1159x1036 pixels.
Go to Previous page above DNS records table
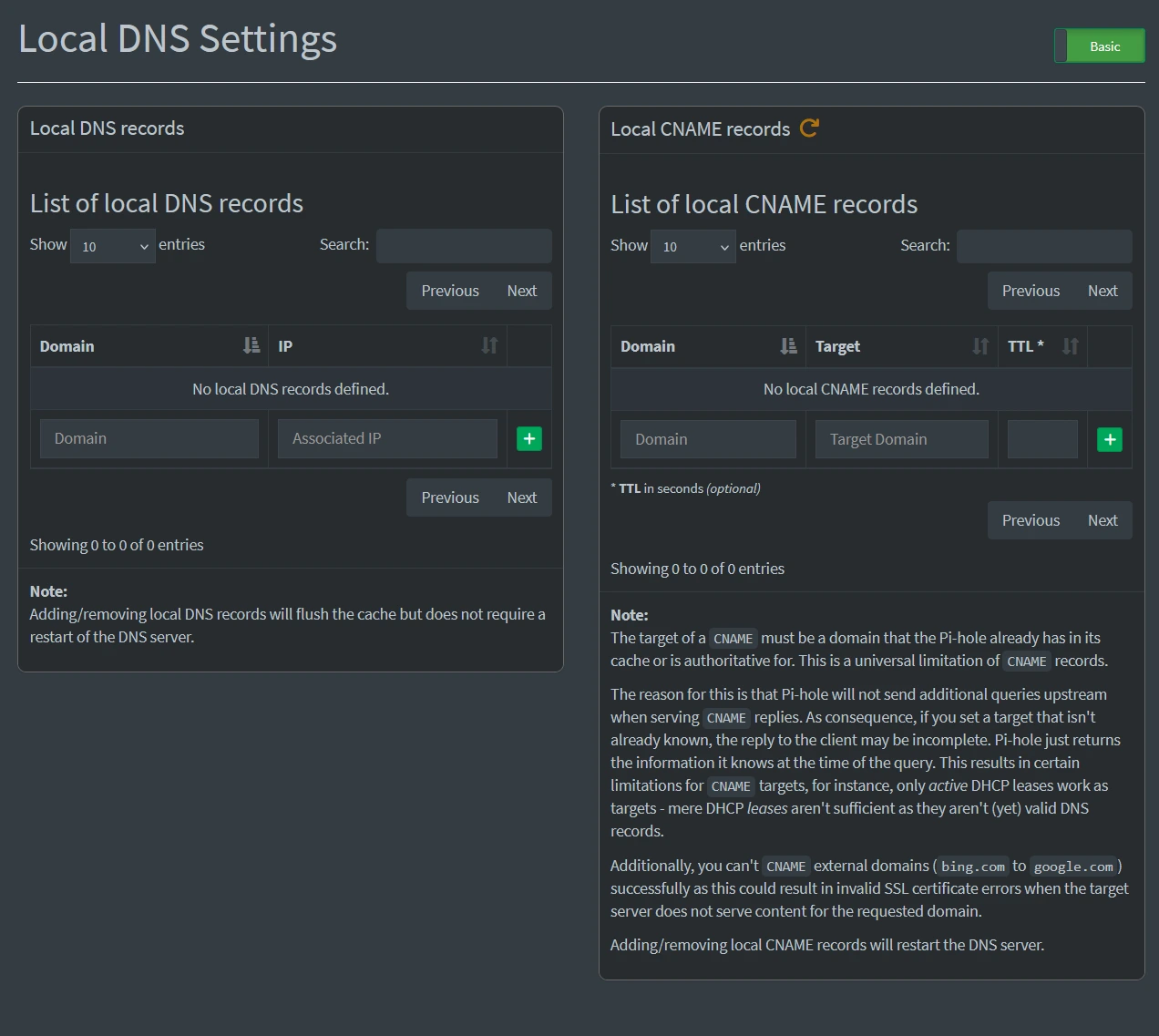click(x=450, y=291)
